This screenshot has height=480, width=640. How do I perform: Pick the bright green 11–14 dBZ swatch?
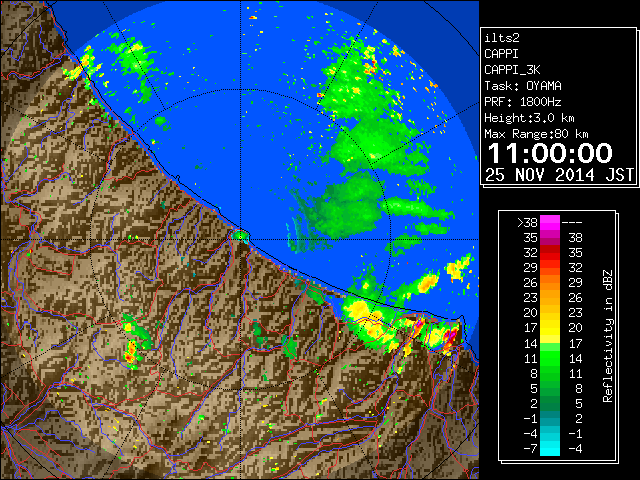(550, 358)
